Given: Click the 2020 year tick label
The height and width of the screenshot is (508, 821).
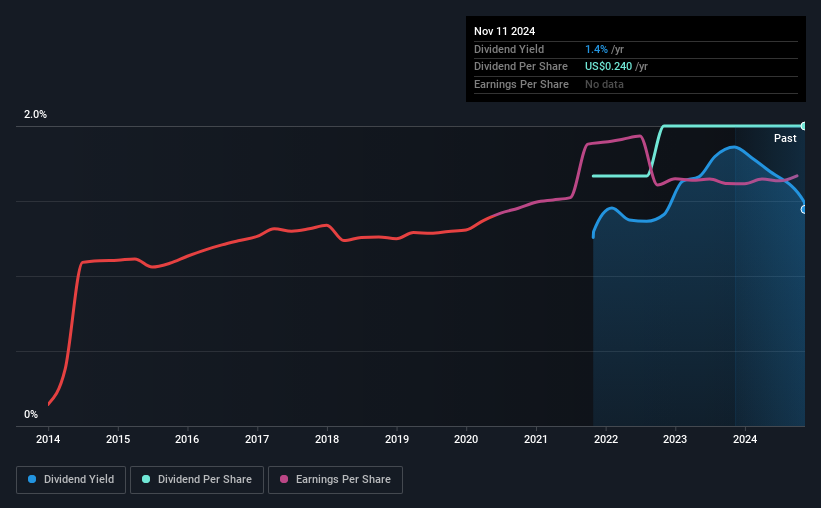Looking at the screenshot, I should (466, 439).
